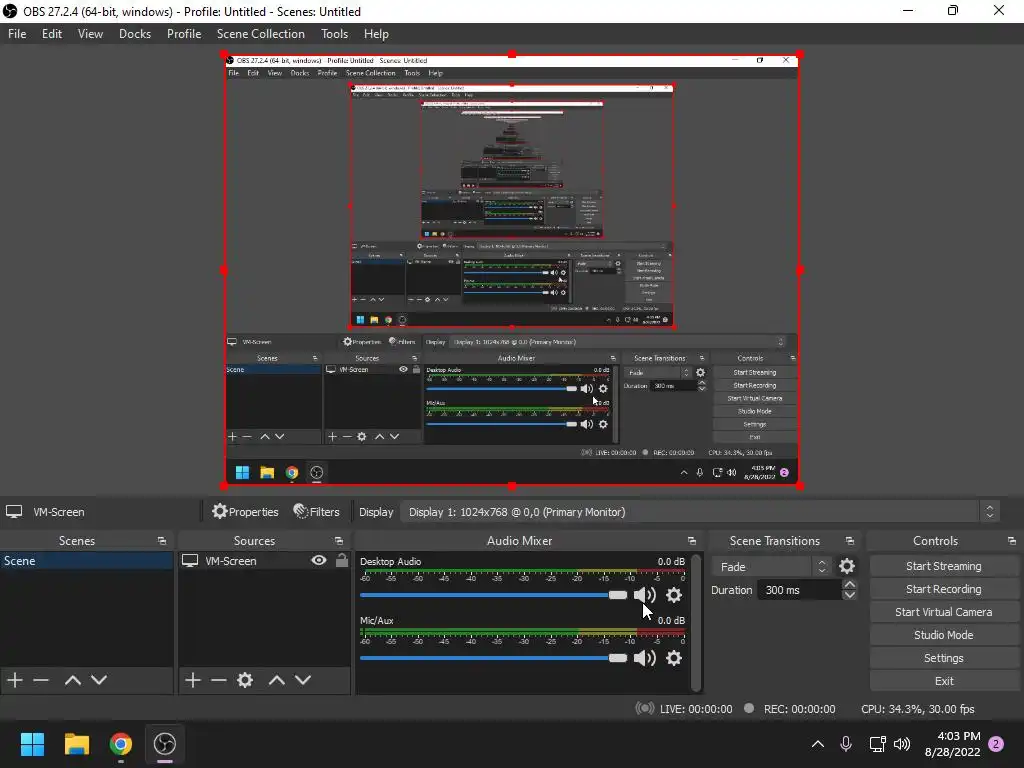Remove selected scene with minus icon
Viewport: 1024px width, 768px height.
(x=41, y=680)
